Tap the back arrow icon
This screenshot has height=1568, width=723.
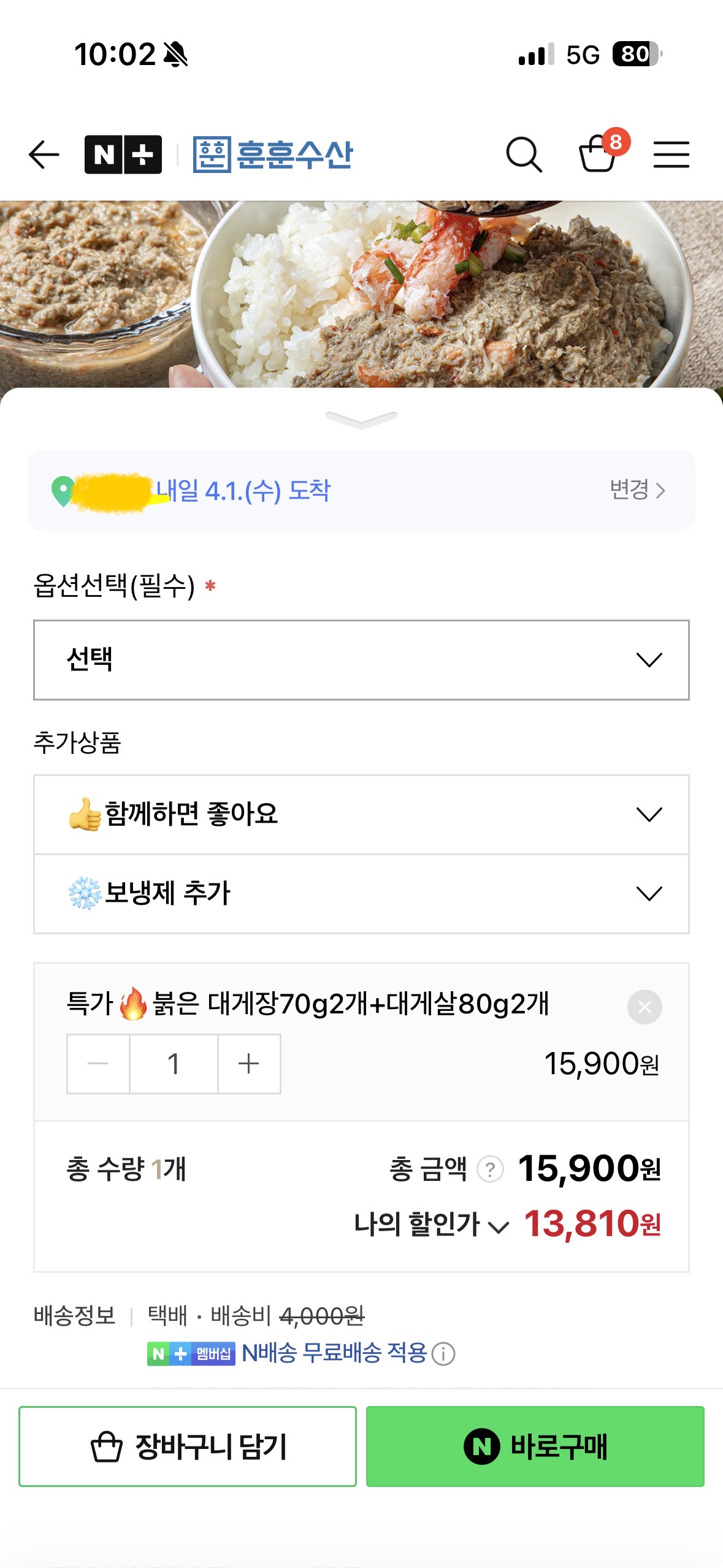[x=44, y=154]
